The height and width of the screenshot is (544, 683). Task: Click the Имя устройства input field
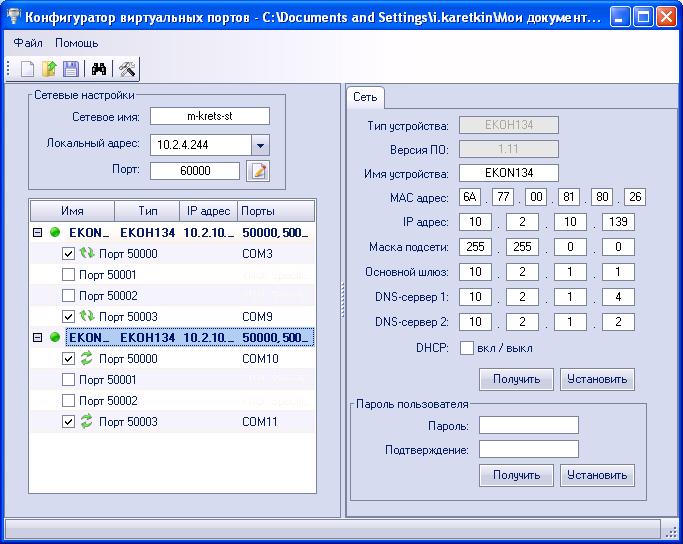click(x=508, y=173)
